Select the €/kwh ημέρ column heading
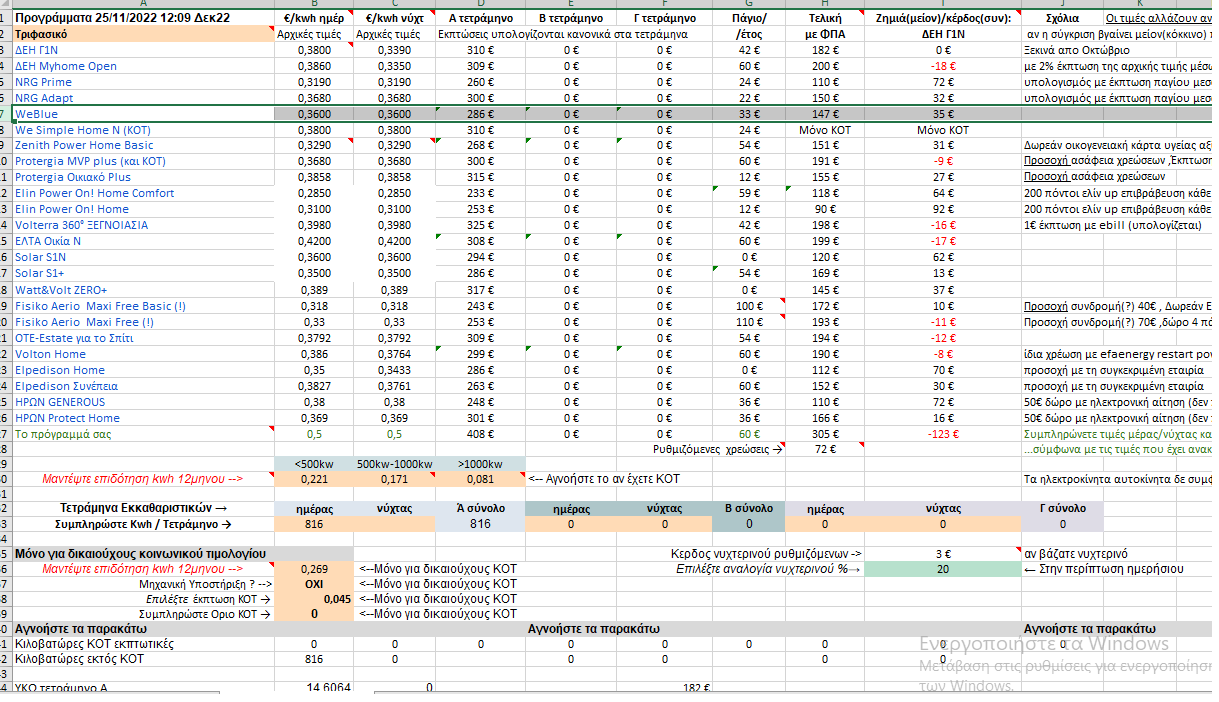Image resolution: width=1219 pixels, height=702 pixels. (x=315, y=18)
